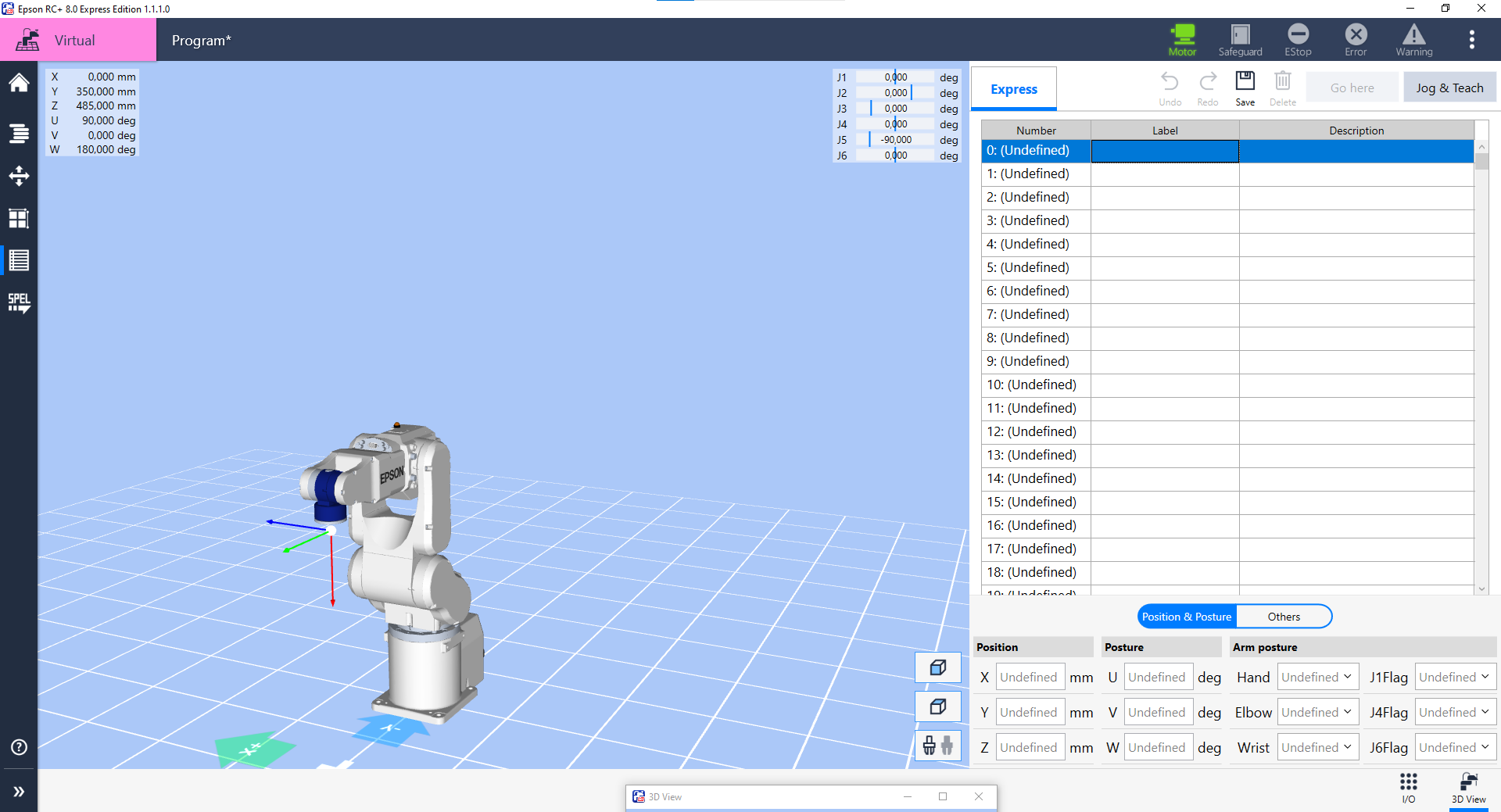Viewport: 1501px width, 812px height.
Task: Open the I/O panel
Action: tap(1409, 789)
